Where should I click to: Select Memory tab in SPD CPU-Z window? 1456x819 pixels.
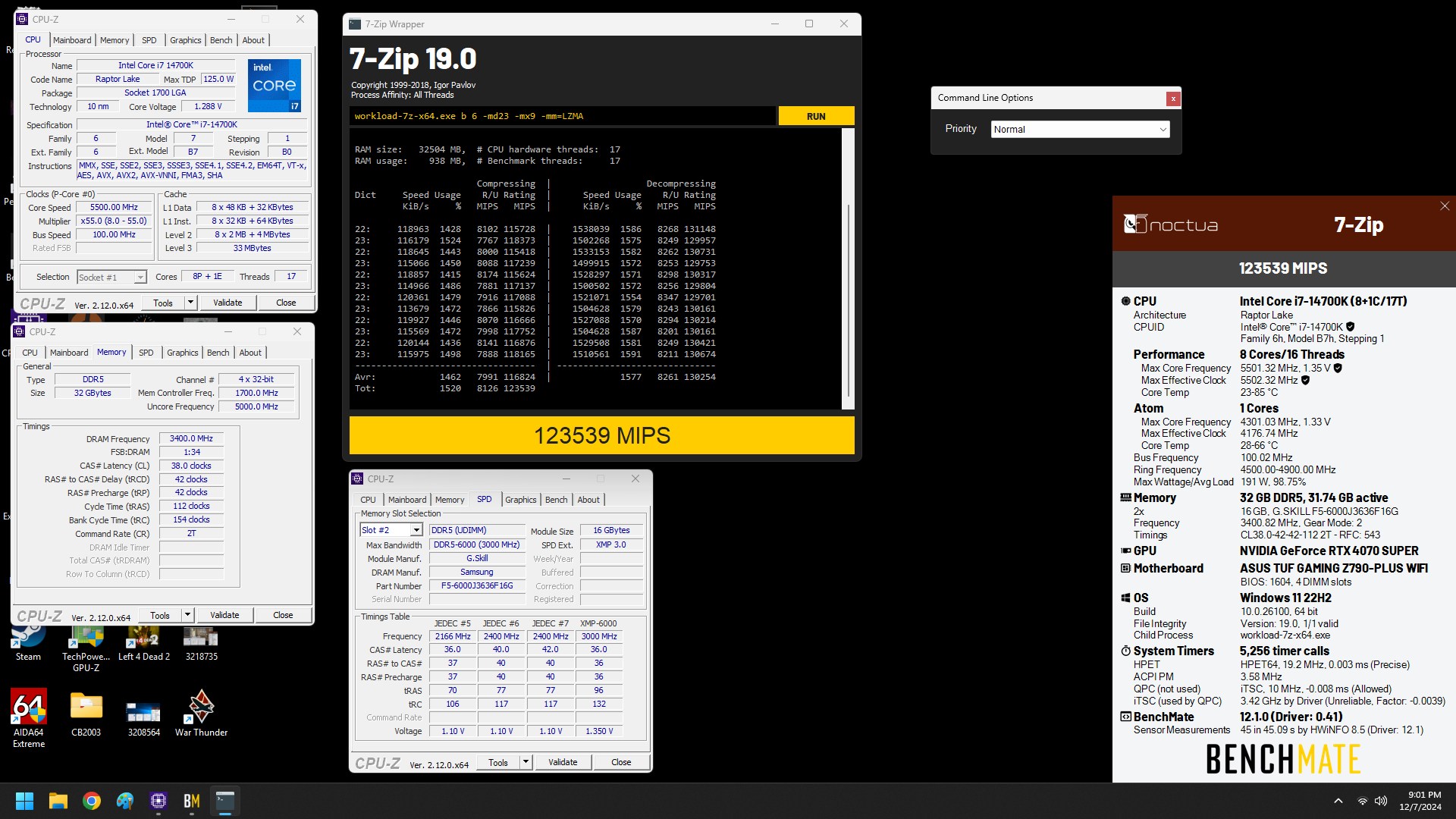pyautogui.click(x=450, y=500)
